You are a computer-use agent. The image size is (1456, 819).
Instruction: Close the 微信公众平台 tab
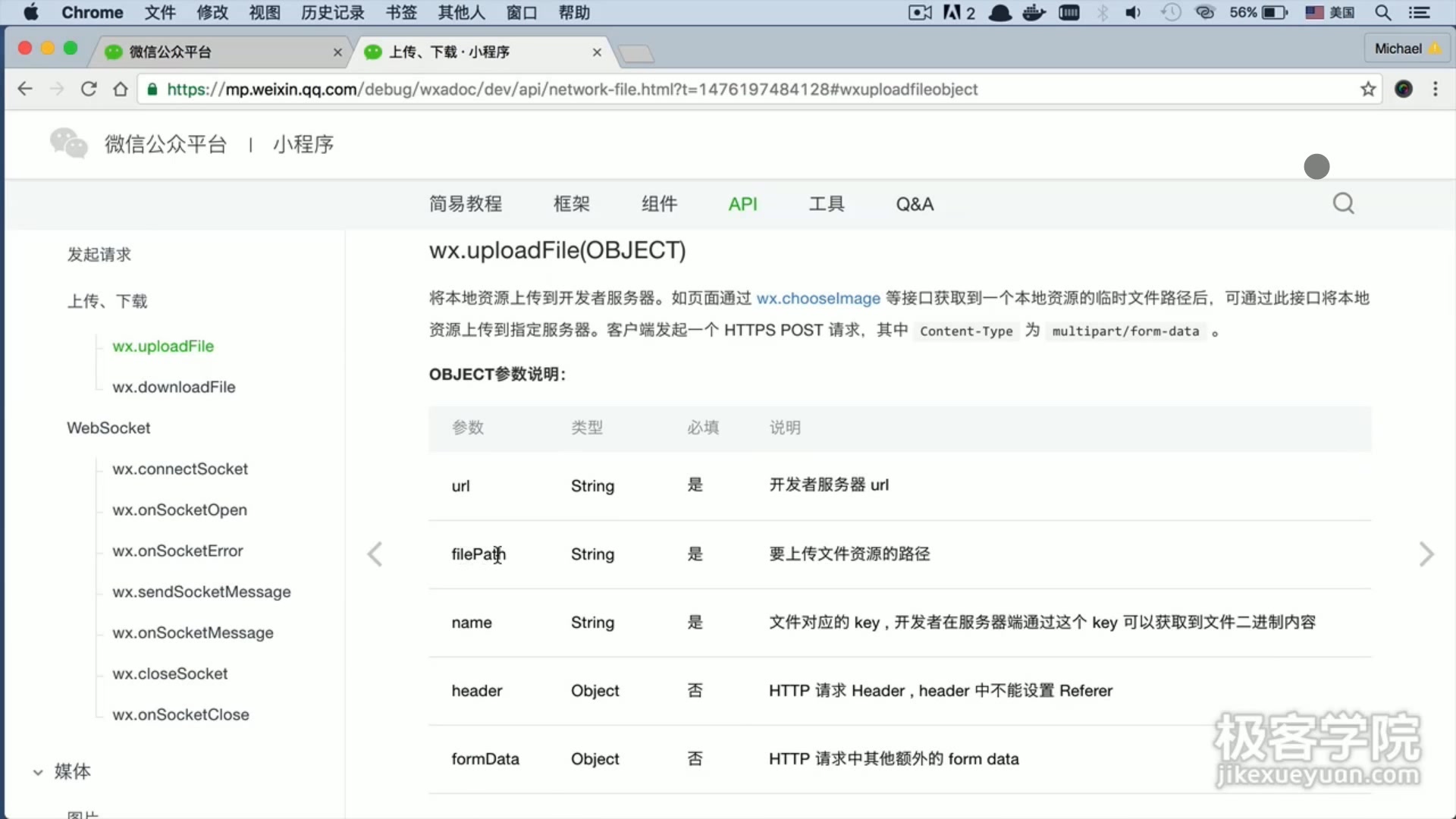tap(337, 52)
